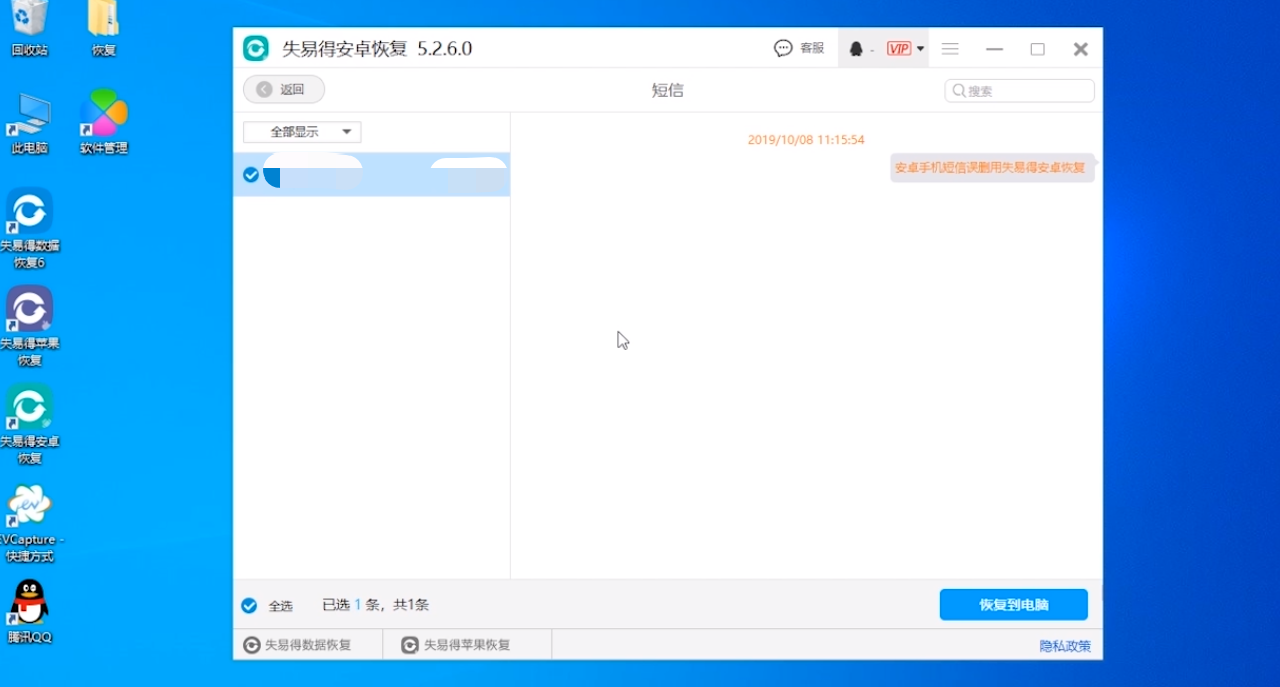The image size is (1280, 687).
Task: Open the 恢复 folder on desktop
Action: click(104, 28)
